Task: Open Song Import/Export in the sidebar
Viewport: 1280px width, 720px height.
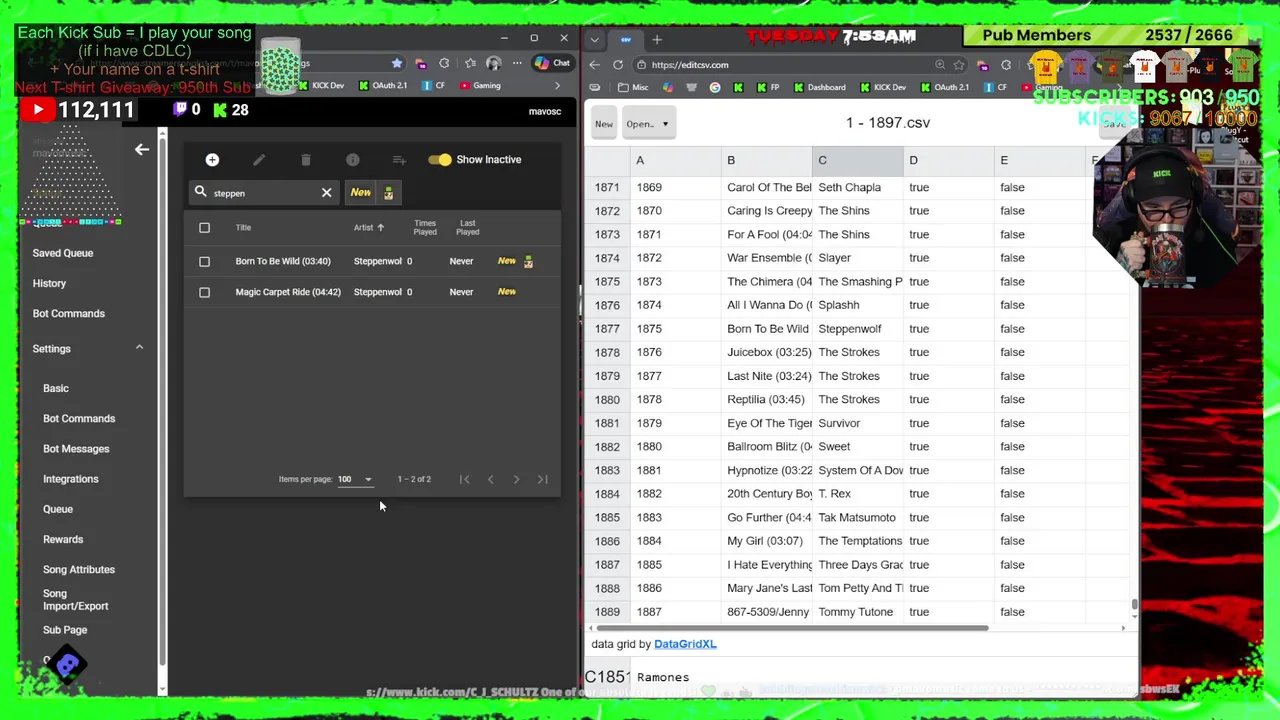Action: pyautogui.click(x=75, y=600)
